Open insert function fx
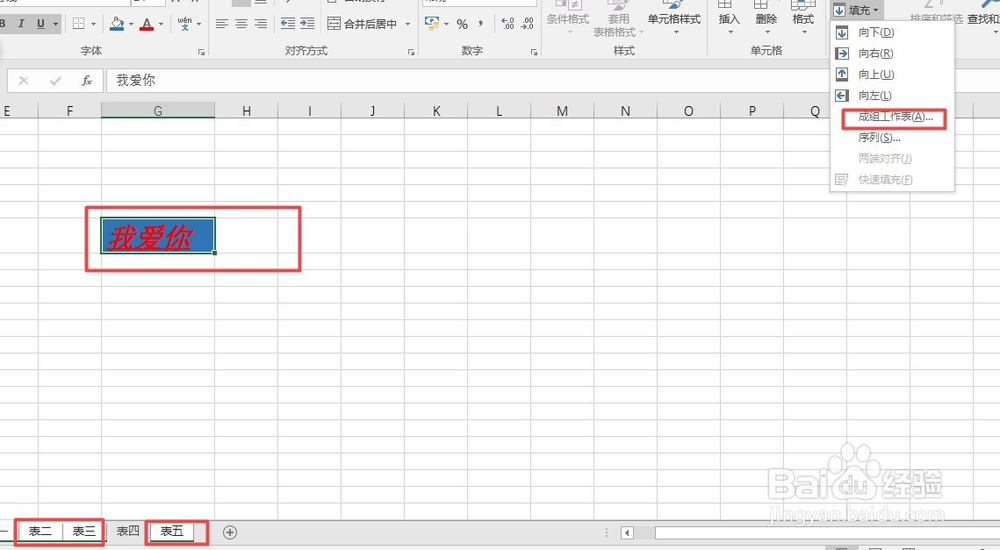 point(87,80)
